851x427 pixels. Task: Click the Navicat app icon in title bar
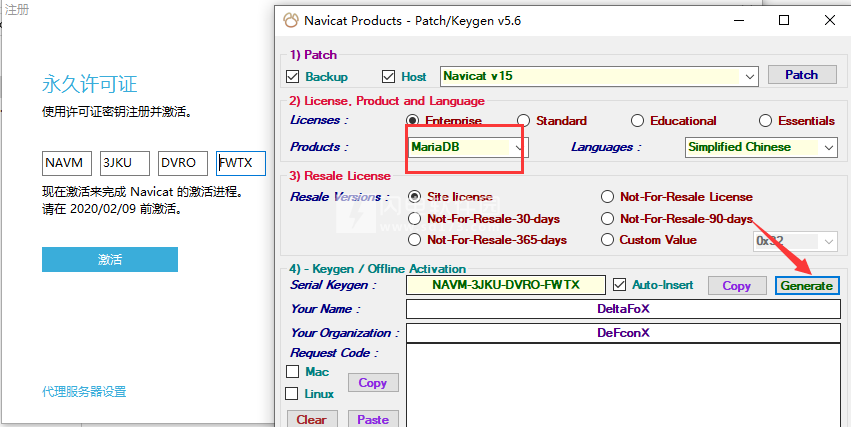[291, 21]
